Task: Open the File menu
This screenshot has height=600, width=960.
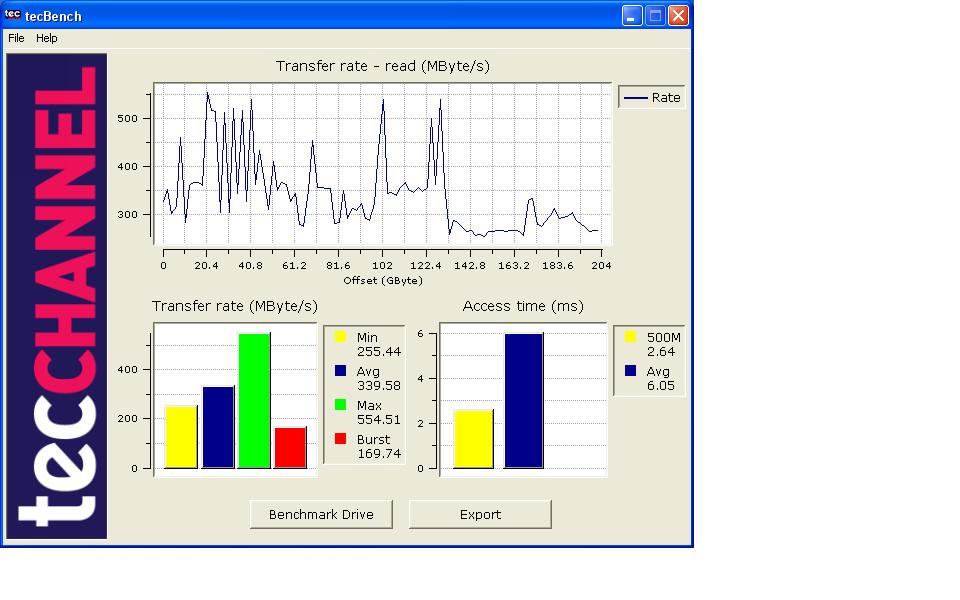Action: (x=16, y=38)
